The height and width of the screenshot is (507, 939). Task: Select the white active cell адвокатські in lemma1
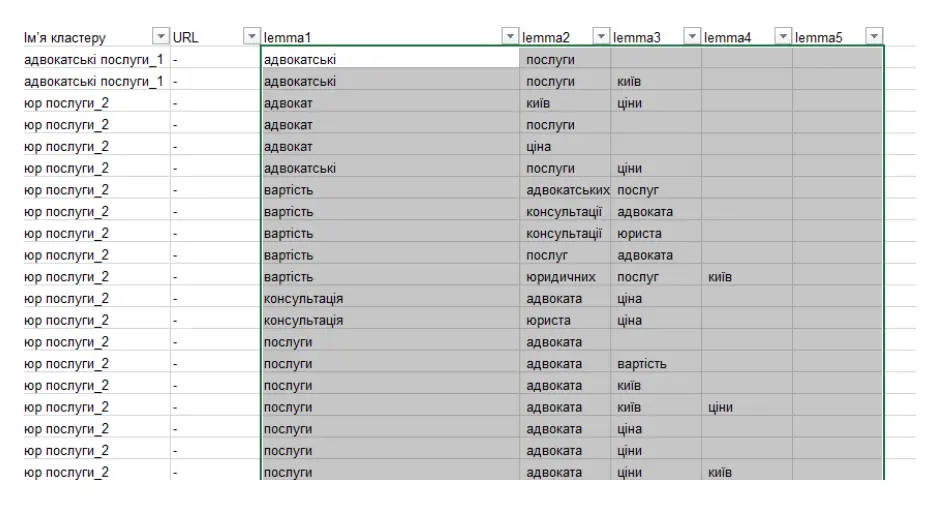click(x=390, y=59)
